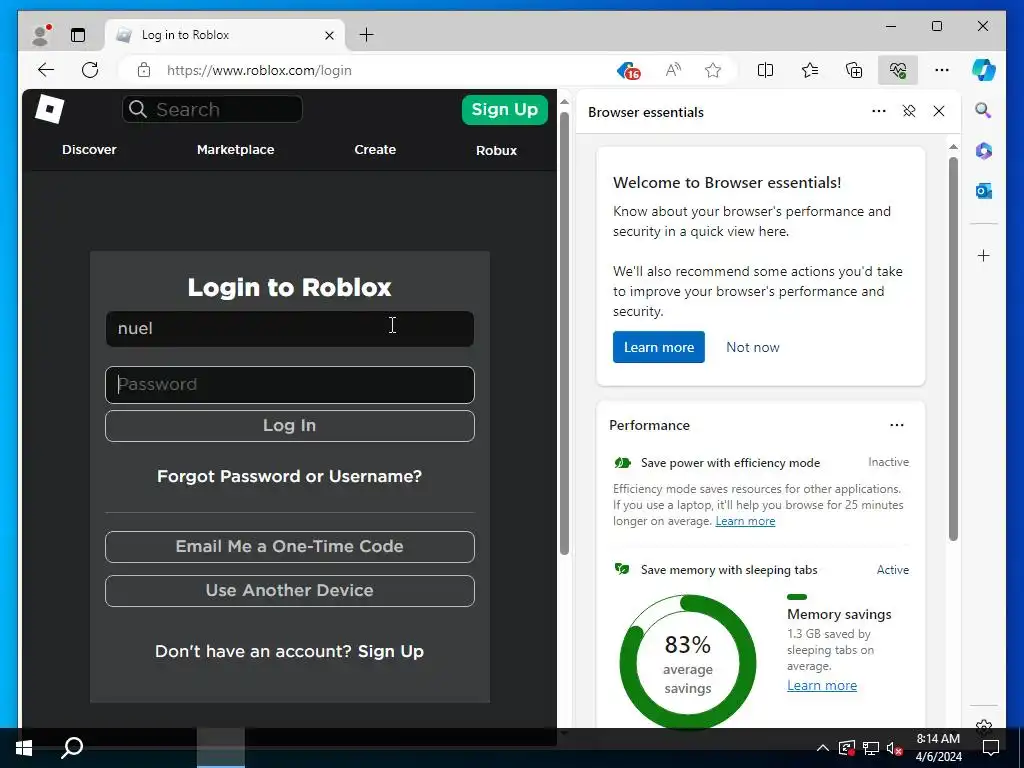Open Browser essentials more options ellipsis
This screenshot has width=1024, height=768.
(x=879, y=111)
